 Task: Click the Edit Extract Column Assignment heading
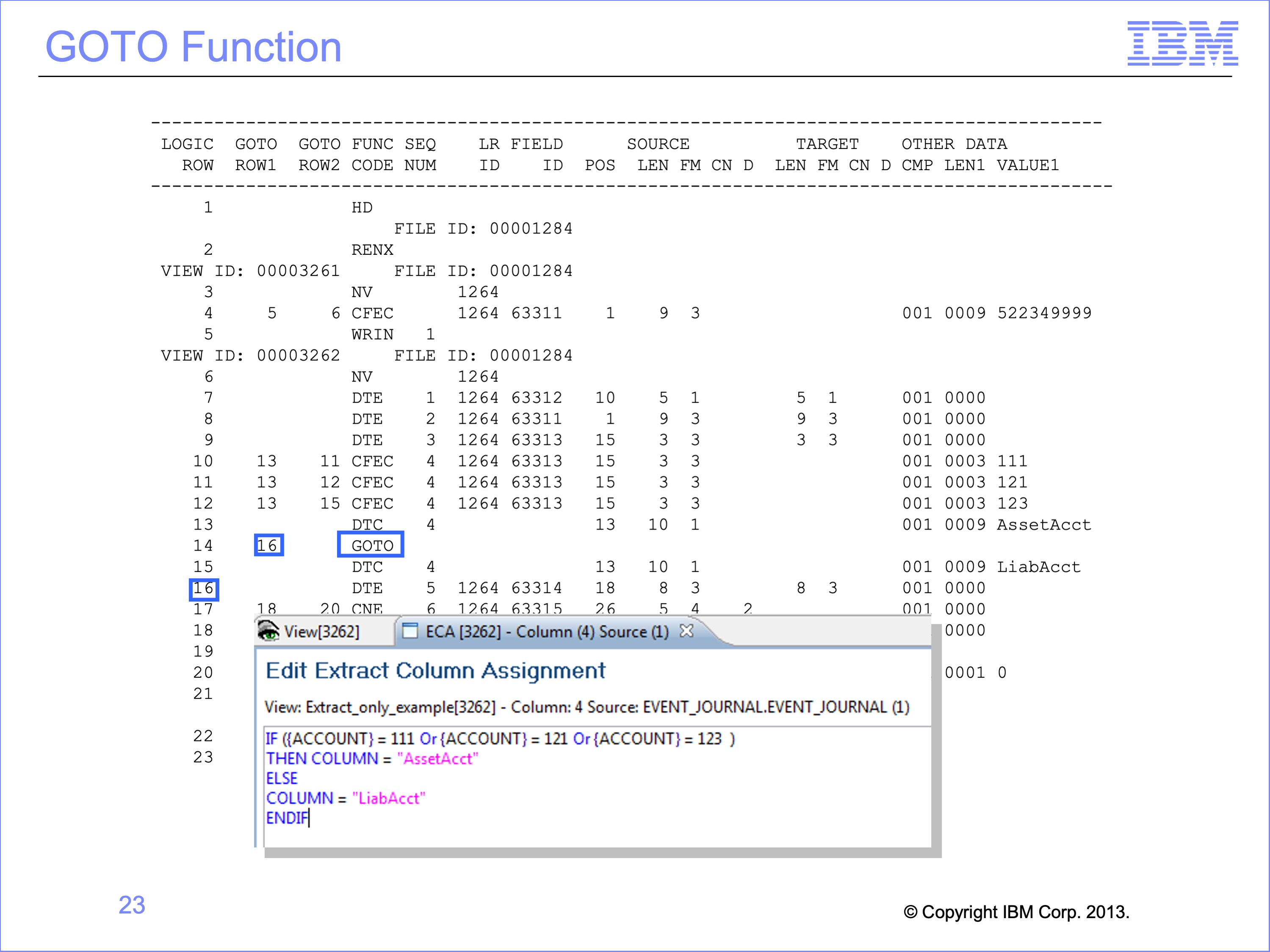(x=435, y=670)
